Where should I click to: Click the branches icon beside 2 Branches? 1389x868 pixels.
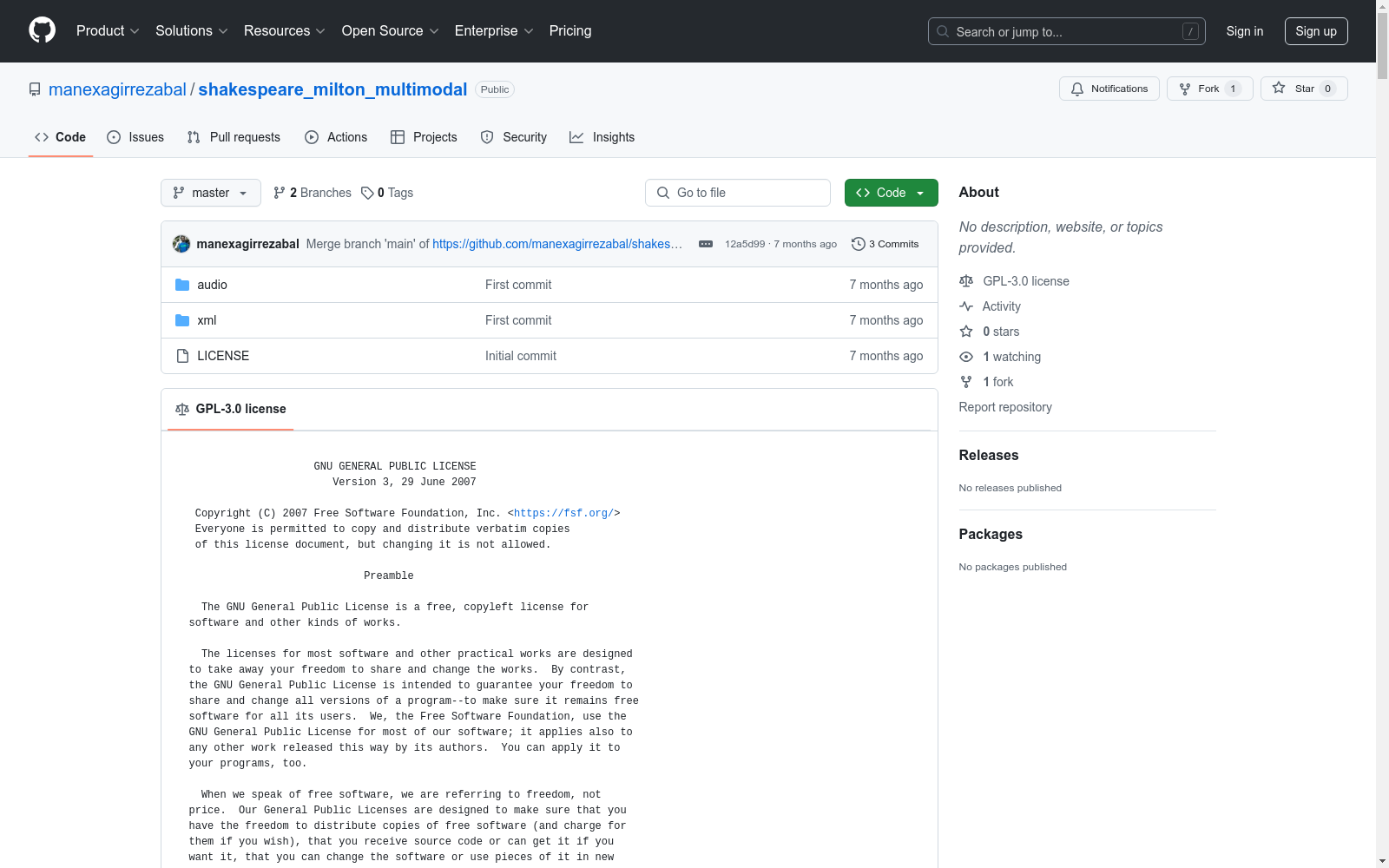pos(280,193)
